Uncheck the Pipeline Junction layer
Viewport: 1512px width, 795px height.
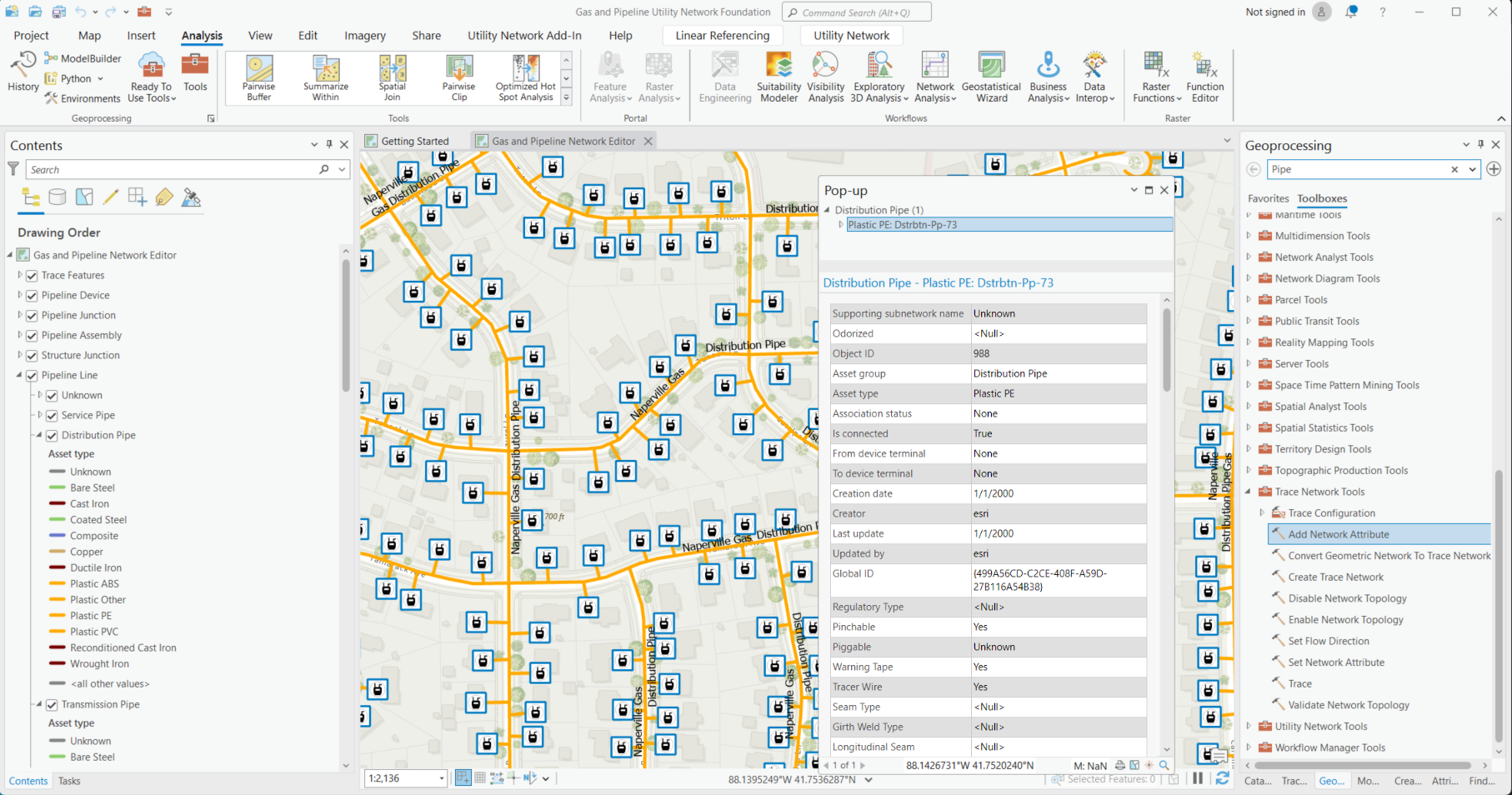tap(32, 315)
